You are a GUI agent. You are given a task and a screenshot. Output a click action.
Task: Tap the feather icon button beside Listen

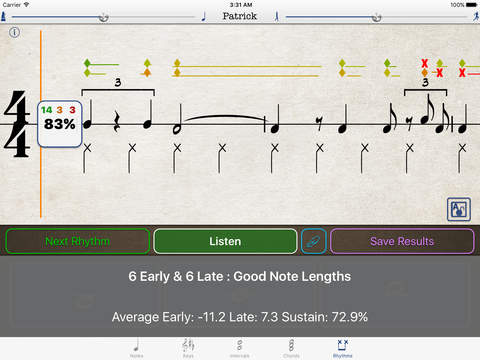[313, 241]
